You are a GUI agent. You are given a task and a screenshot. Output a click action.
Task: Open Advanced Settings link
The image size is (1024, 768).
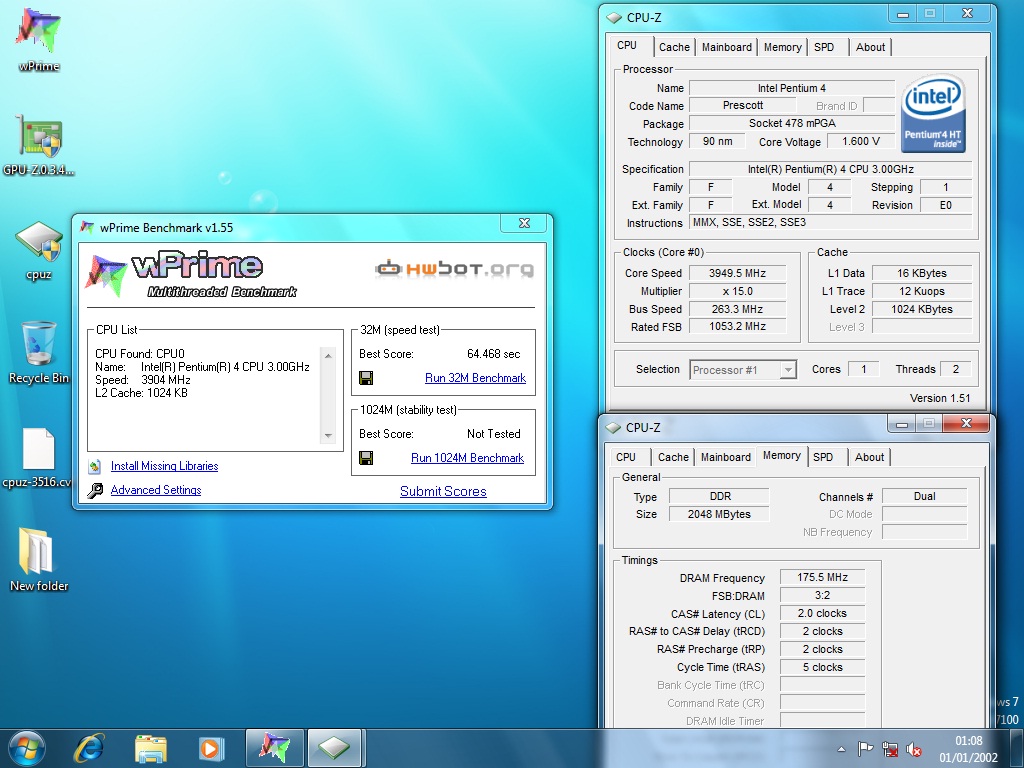tap(156, 490)
